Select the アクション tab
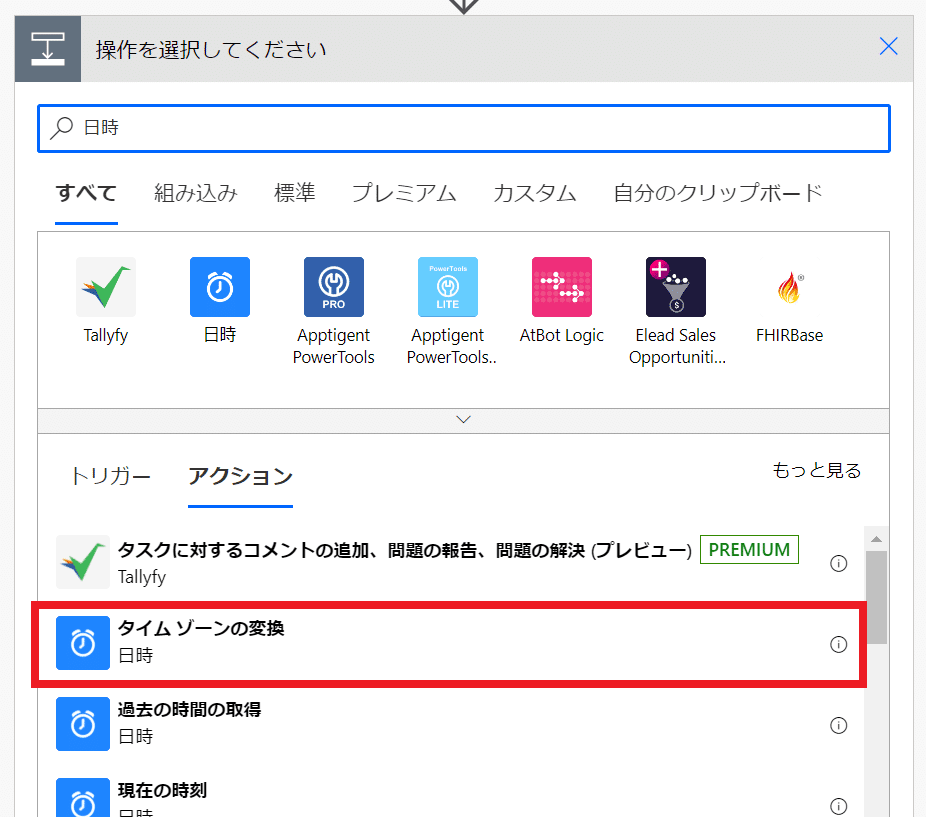926x817 pixels. (240, 476)
